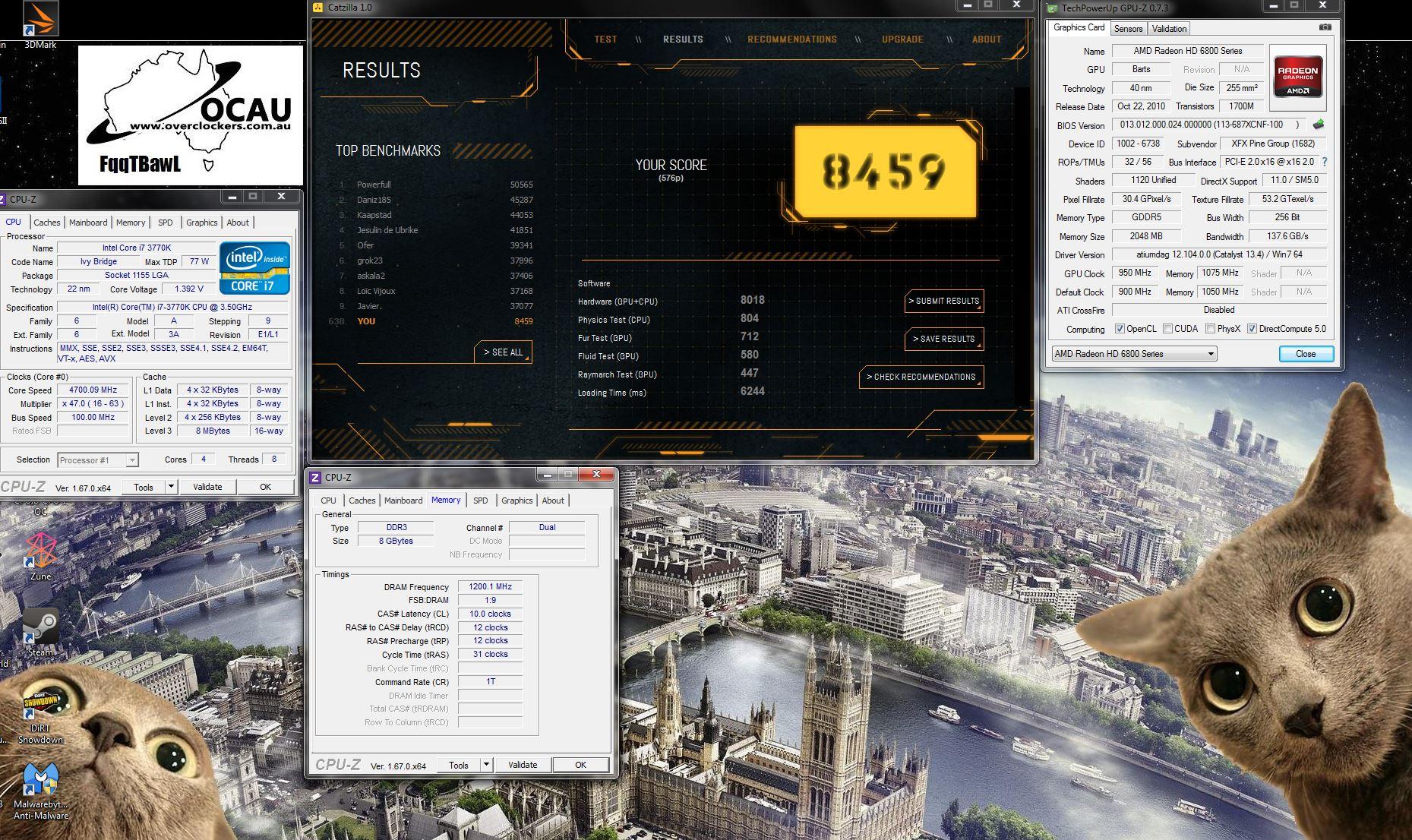The height and width of the screenshot is (840, 1412).
Task: Open Malwarebytes Anti-Malware desktop icon
Action: coord(40,790)
